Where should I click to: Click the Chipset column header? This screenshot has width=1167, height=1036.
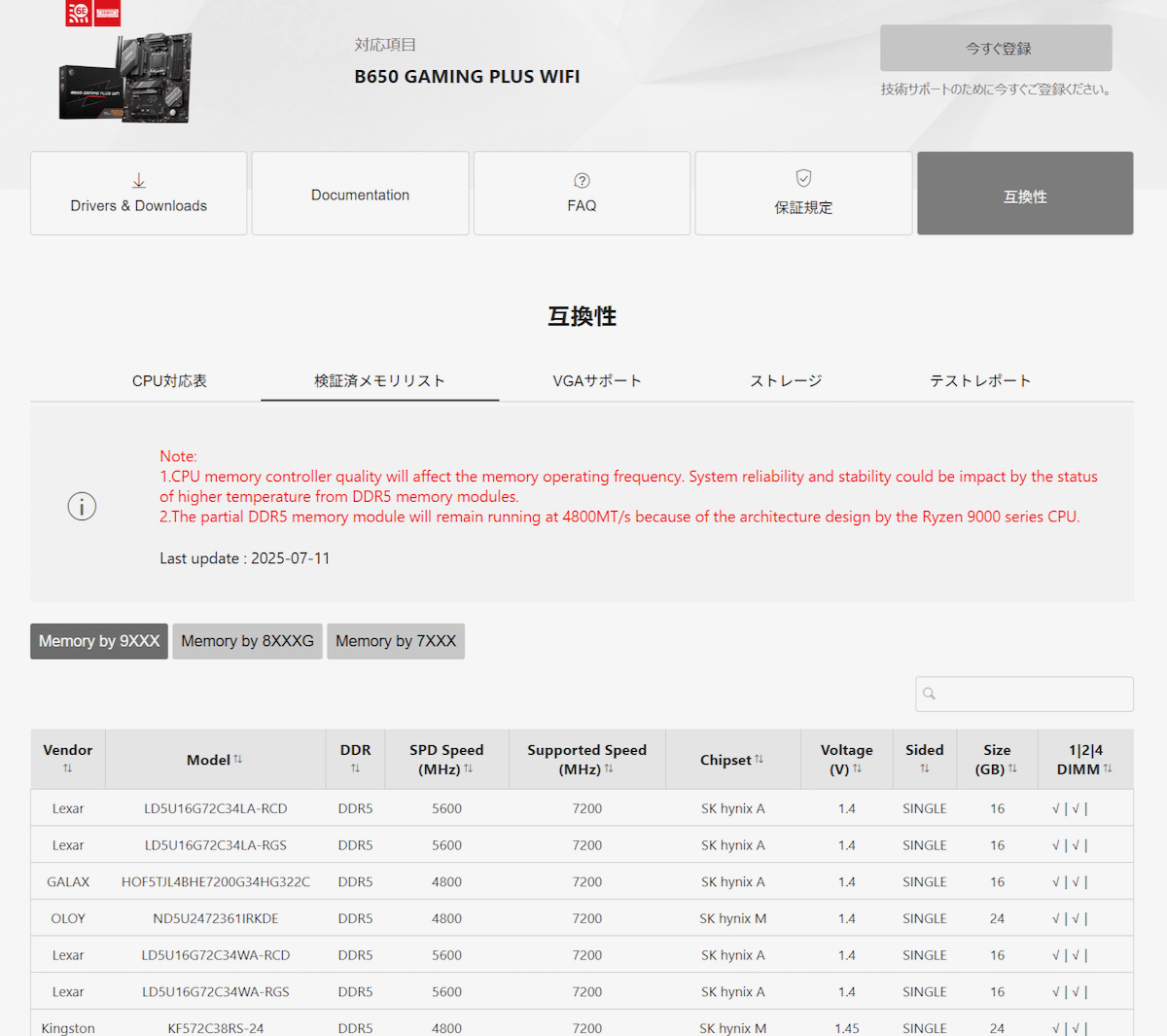coord(732,760)
